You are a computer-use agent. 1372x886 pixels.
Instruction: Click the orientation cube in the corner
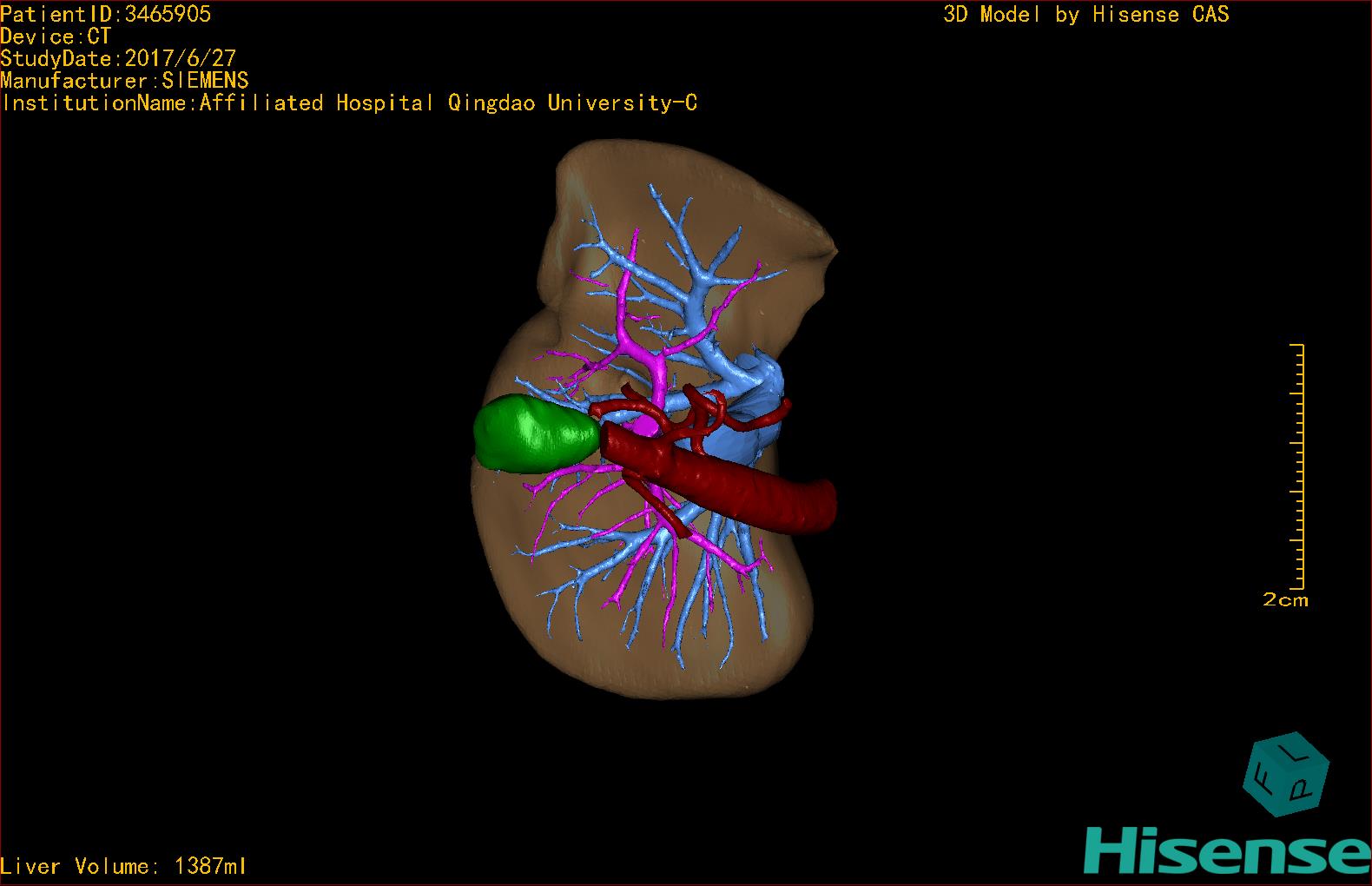[x=1286, y=774]
